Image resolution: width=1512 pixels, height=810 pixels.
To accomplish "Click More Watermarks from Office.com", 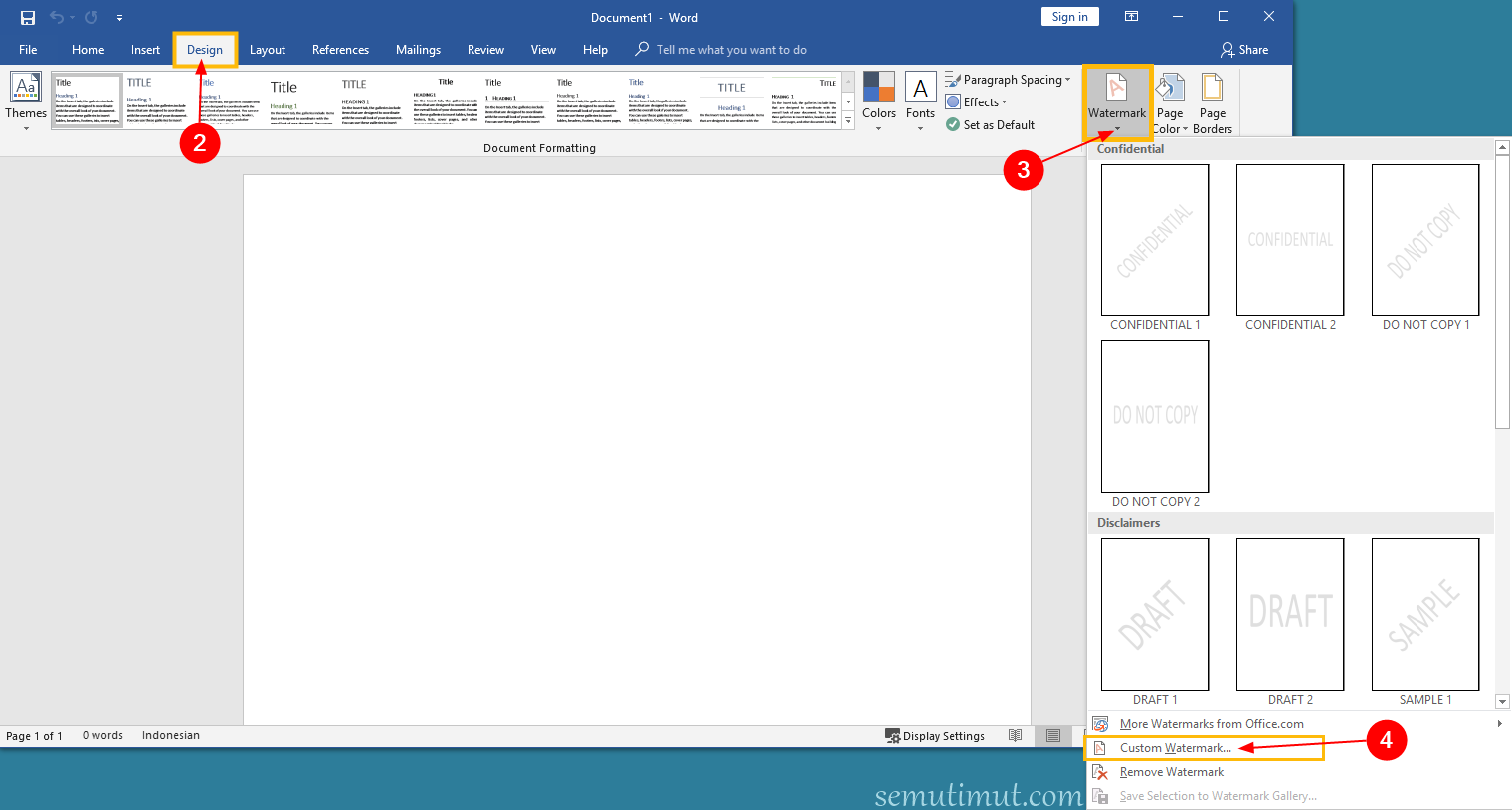I will (x=1212, y=724).
